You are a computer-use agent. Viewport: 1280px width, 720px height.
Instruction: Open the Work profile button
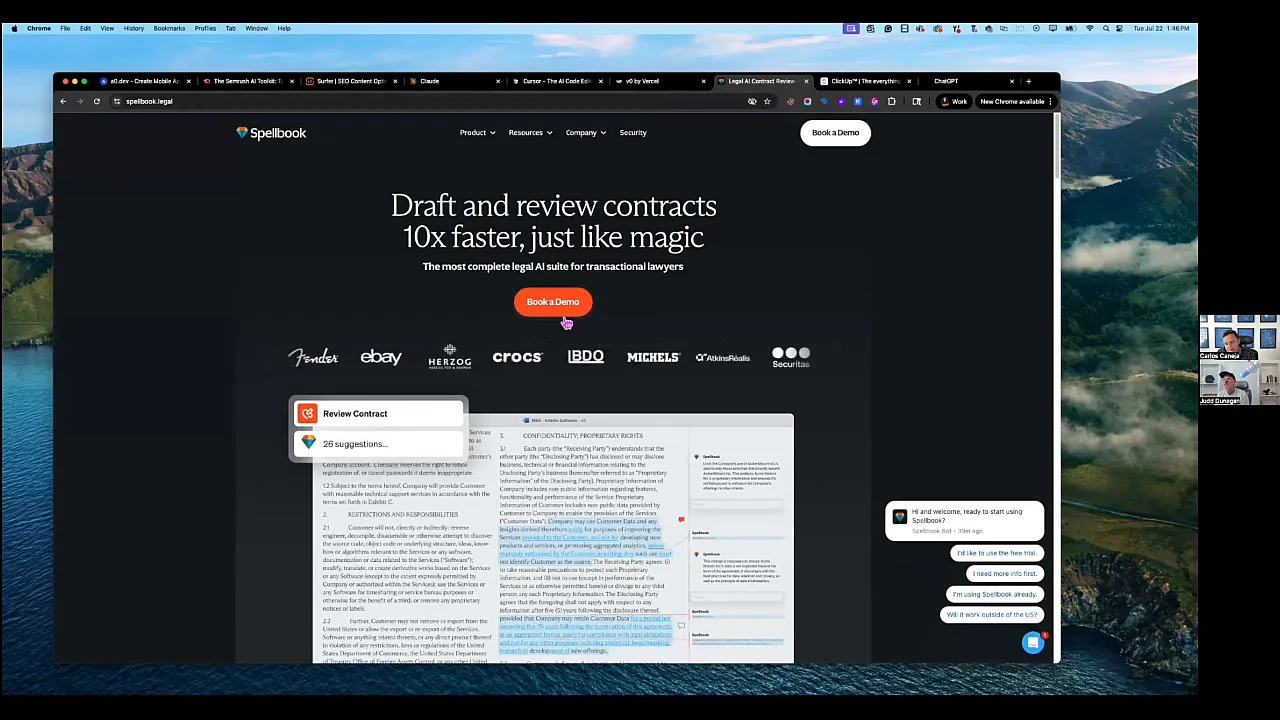pyautogui.click(x=954, y=101)
